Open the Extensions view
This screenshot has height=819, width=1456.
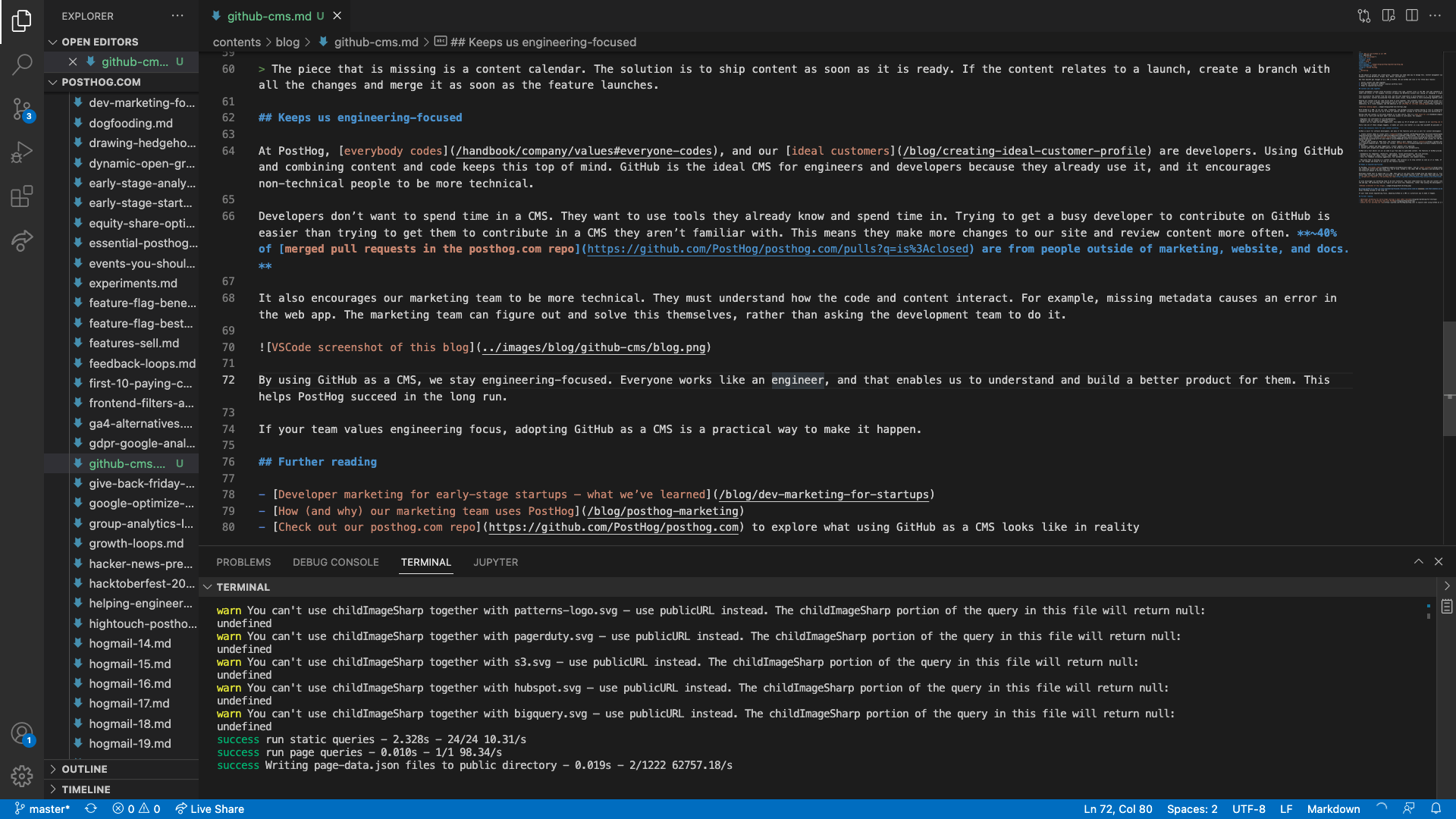(22, 196)
